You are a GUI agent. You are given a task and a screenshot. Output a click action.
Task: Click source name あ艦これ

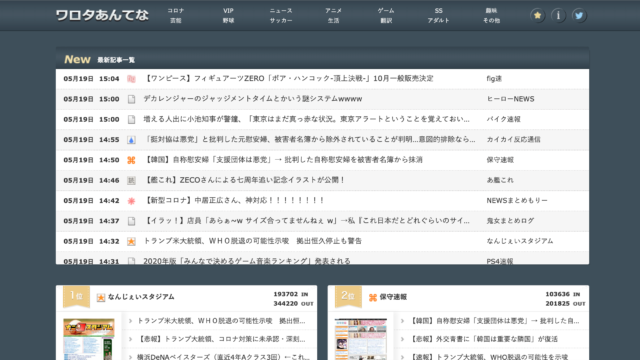(500, 180)
